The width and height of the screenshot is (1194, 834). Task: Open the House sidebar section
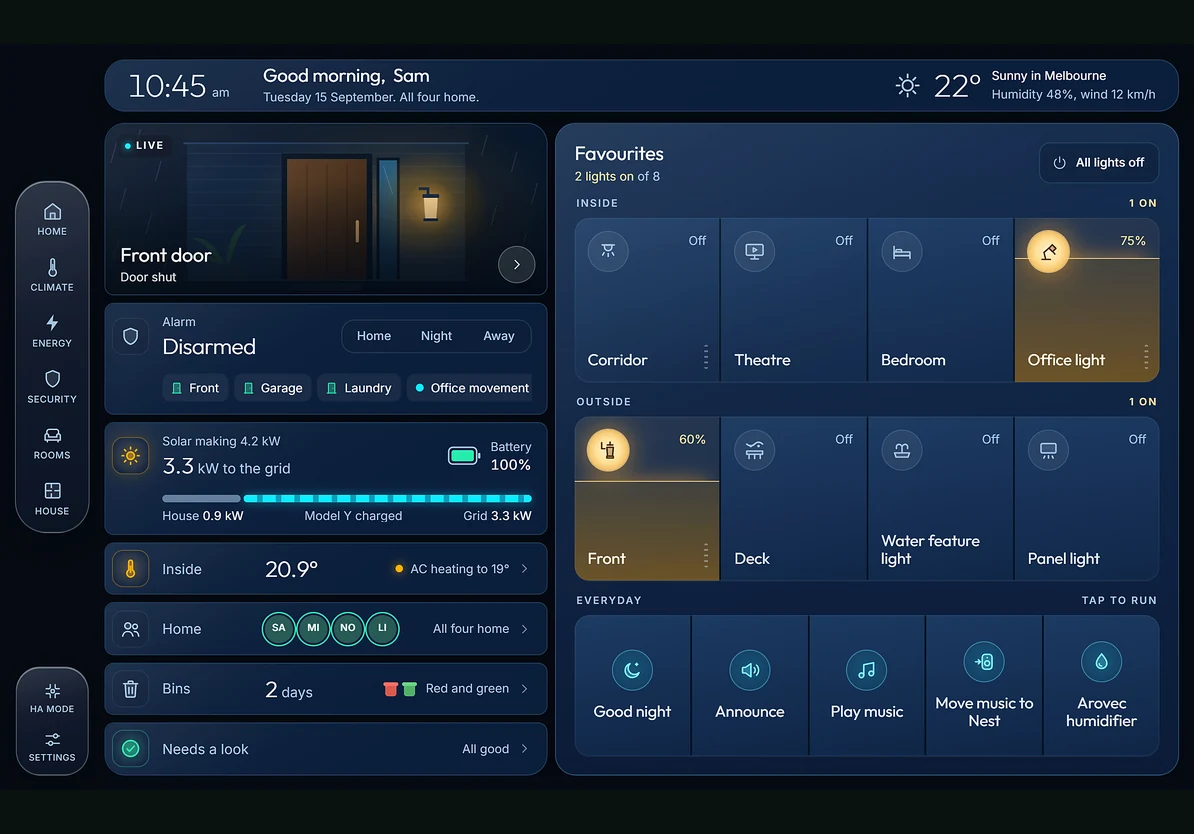(x=52, y=499)
